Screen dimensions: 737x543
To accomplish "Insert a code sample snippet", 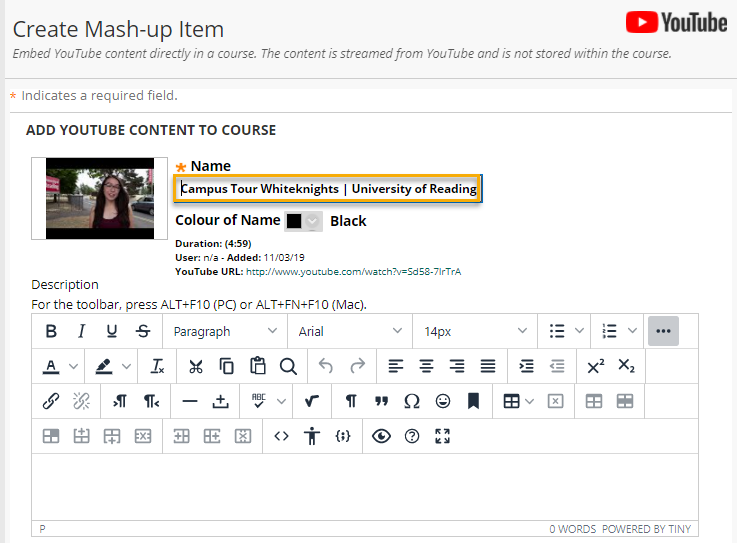I will coord(343,436).
